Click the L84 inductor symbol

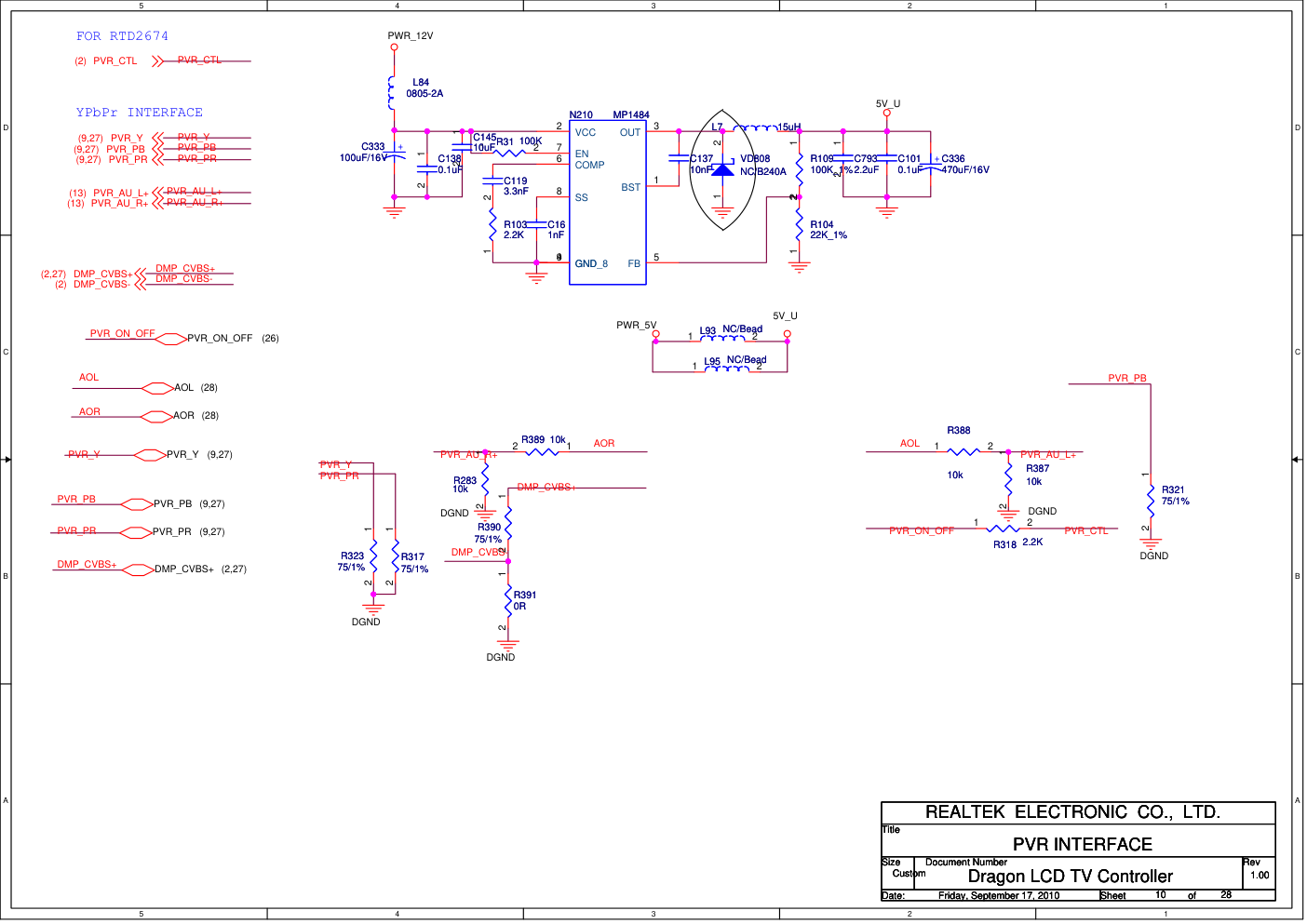click(x=392, y=90)
